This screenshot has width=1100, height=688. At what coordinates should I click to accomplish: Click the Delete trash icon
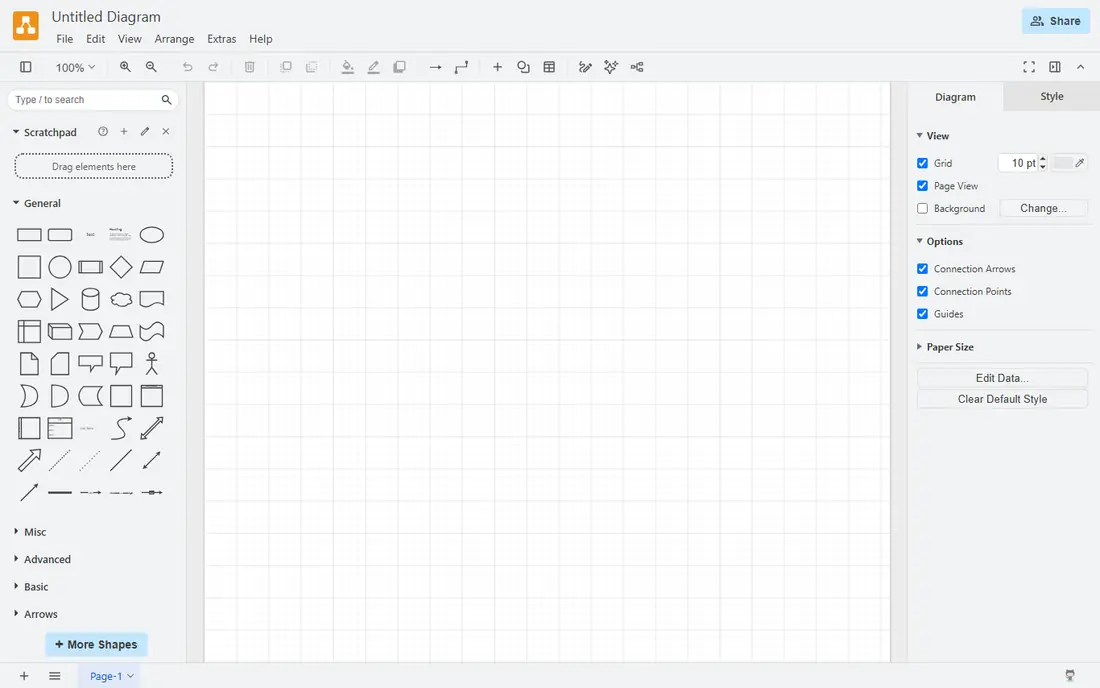pos(249,67)
